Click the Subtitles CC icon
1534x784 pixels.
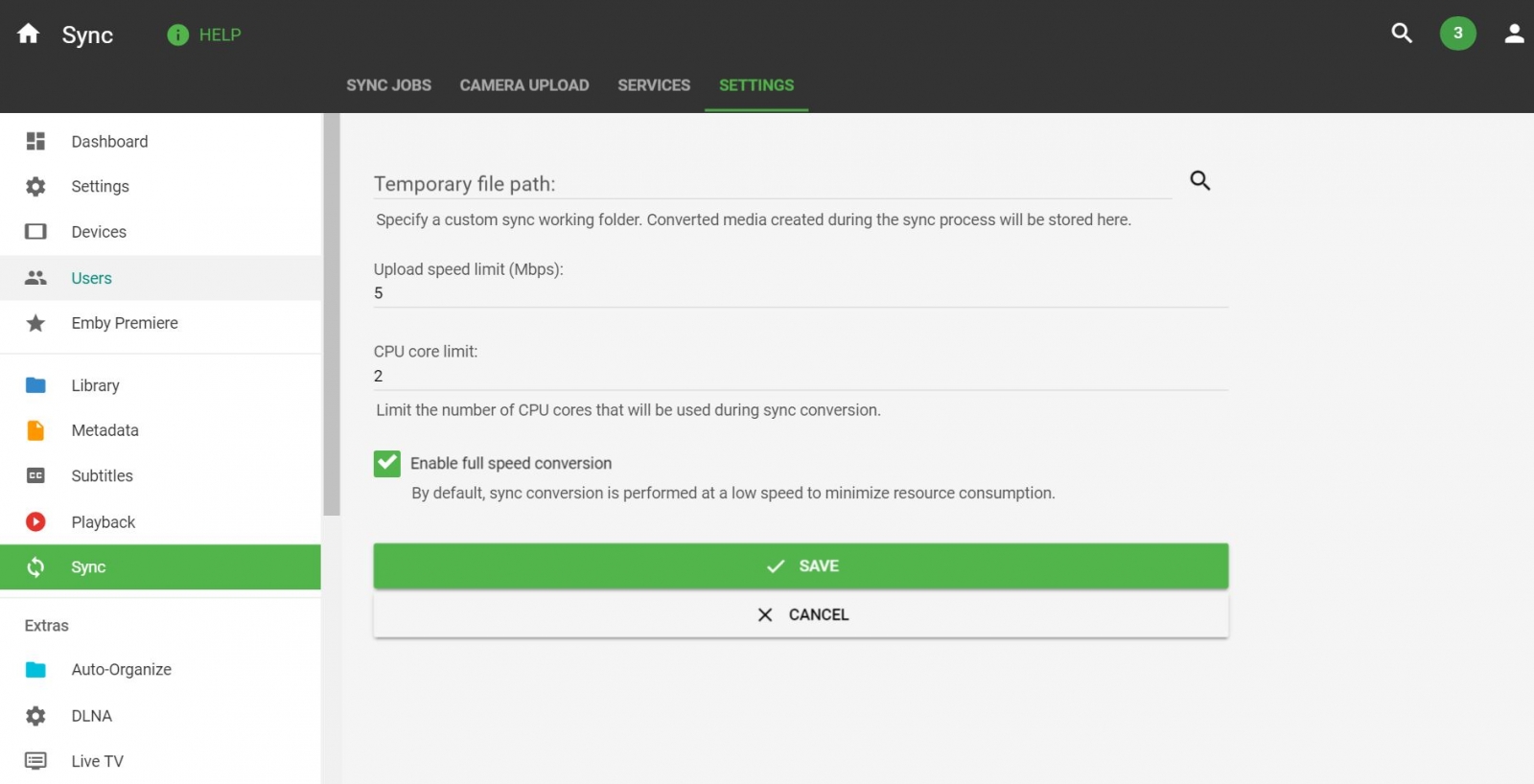click(35, 475)
